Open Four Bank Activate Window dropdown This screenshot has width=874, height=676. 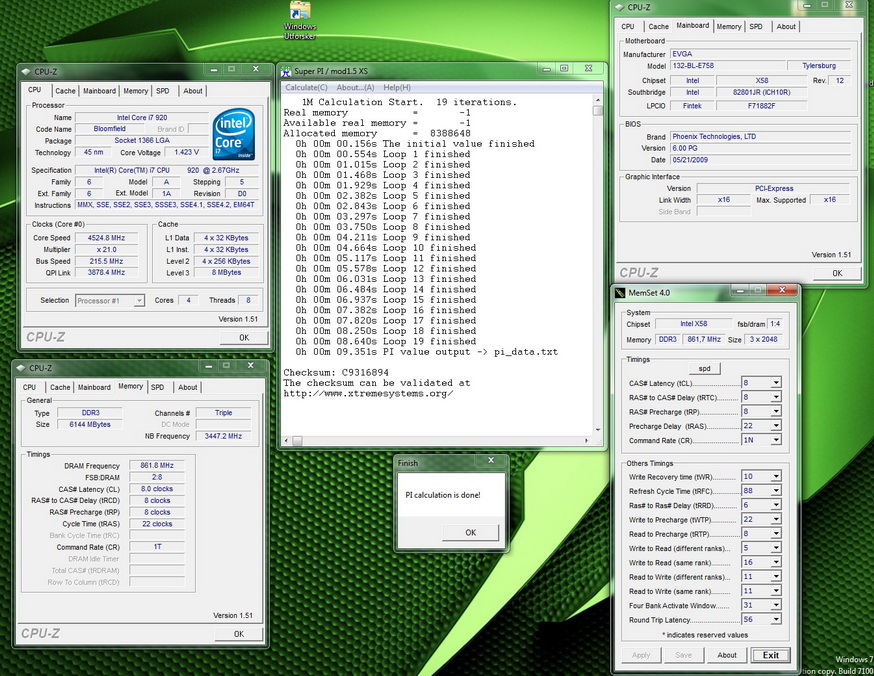tap(775, 605)
